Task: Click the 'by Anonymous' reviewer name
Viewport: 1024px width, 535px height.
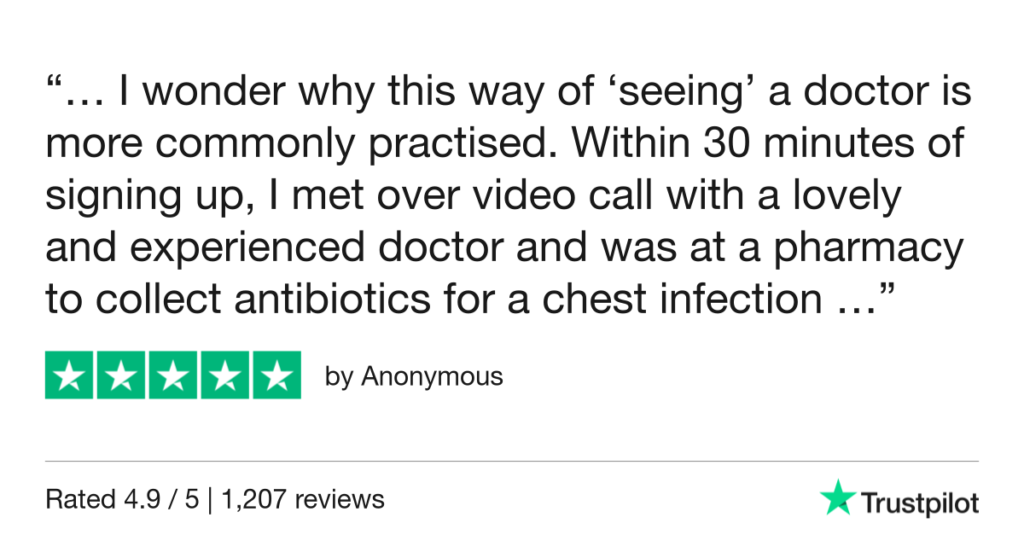Action: (414, 377)
